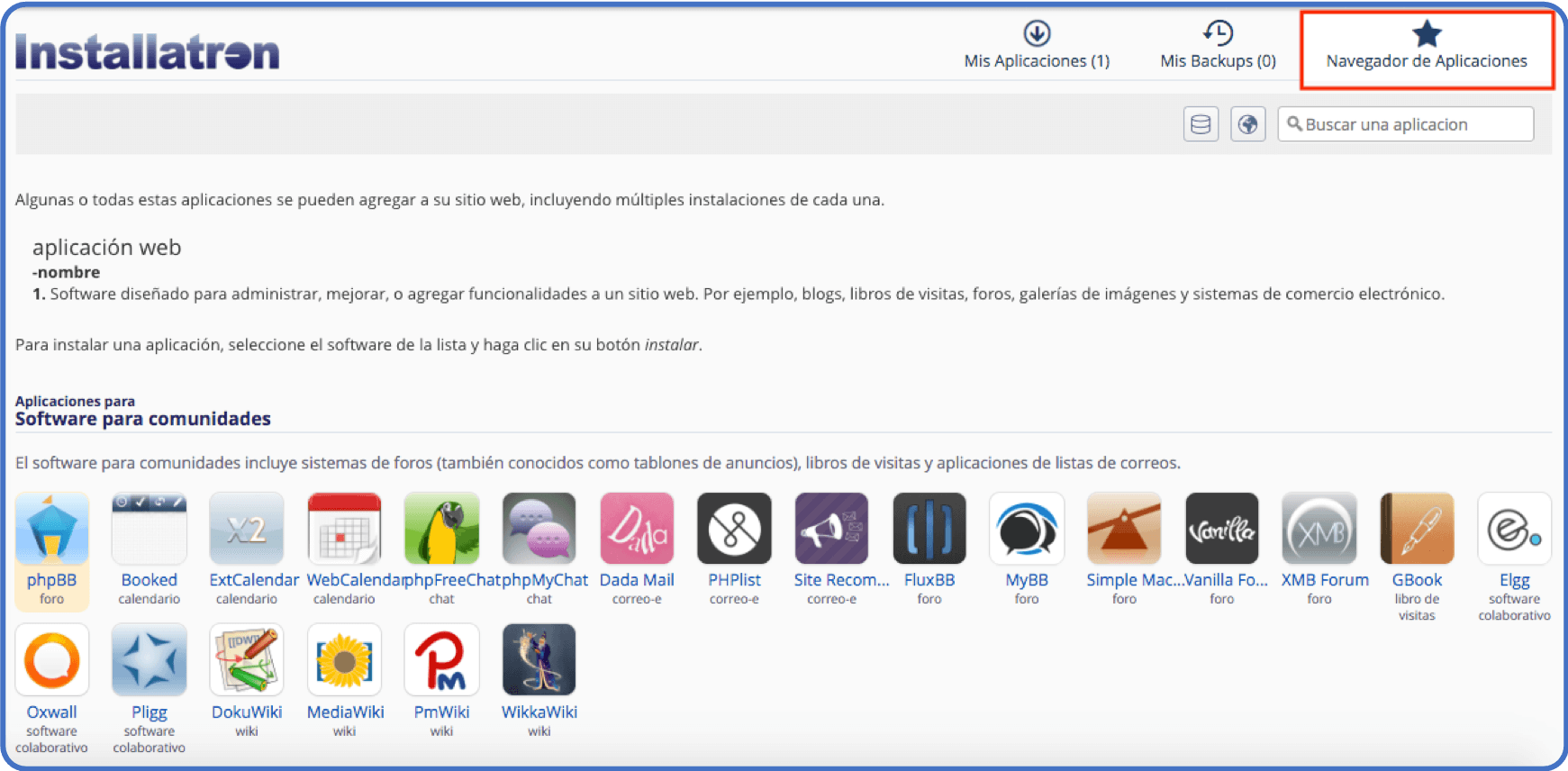Select the XMB Forum icon
1568x771 pixels.
pos(1319,529)
